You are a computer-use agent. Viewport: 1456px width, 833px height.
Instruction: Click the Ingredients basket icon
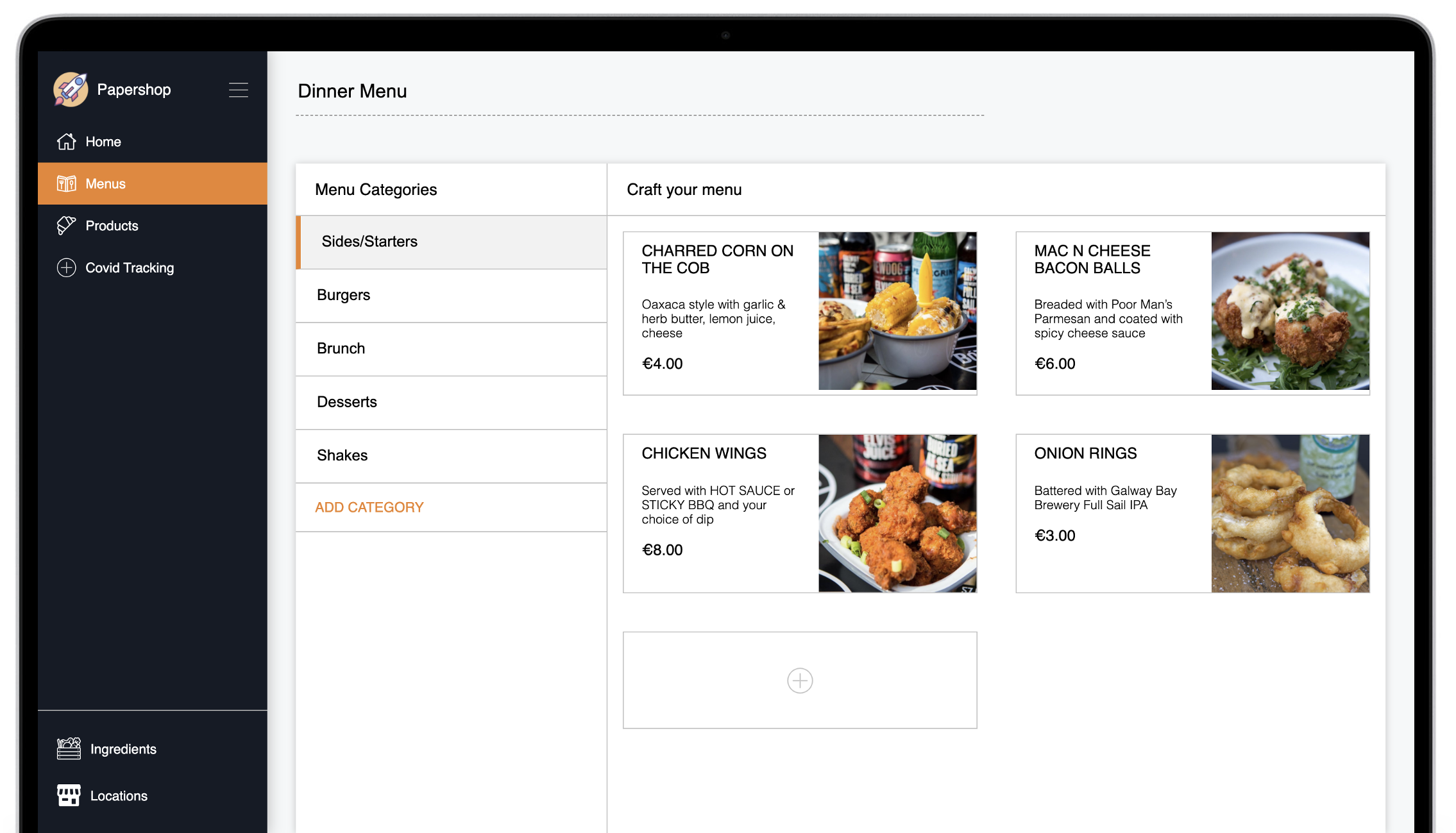coord(69,748)
